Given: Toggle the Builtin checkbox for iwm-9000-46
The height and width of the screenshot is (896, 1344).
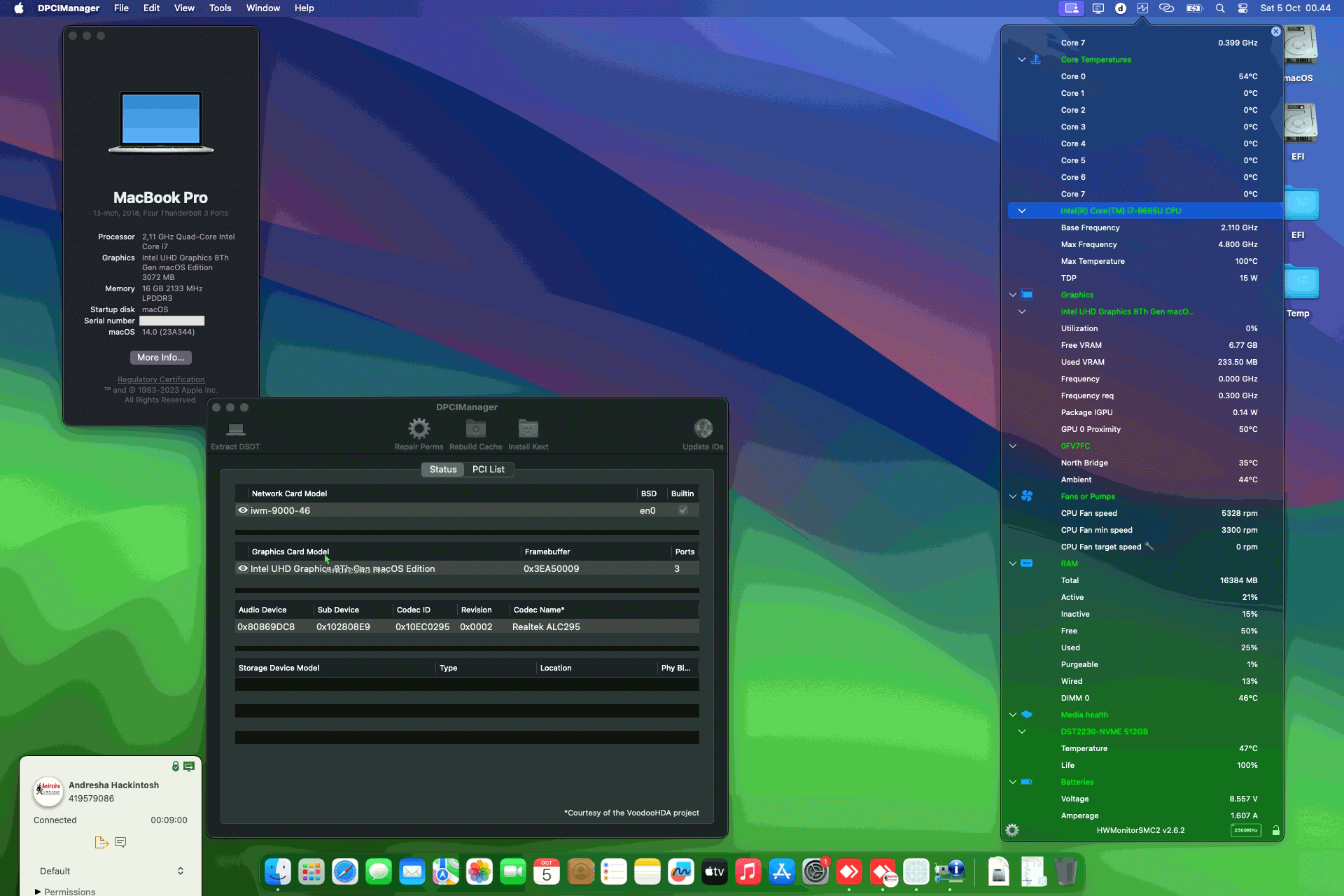Looking at the screenshot, I should pos(683,510).
